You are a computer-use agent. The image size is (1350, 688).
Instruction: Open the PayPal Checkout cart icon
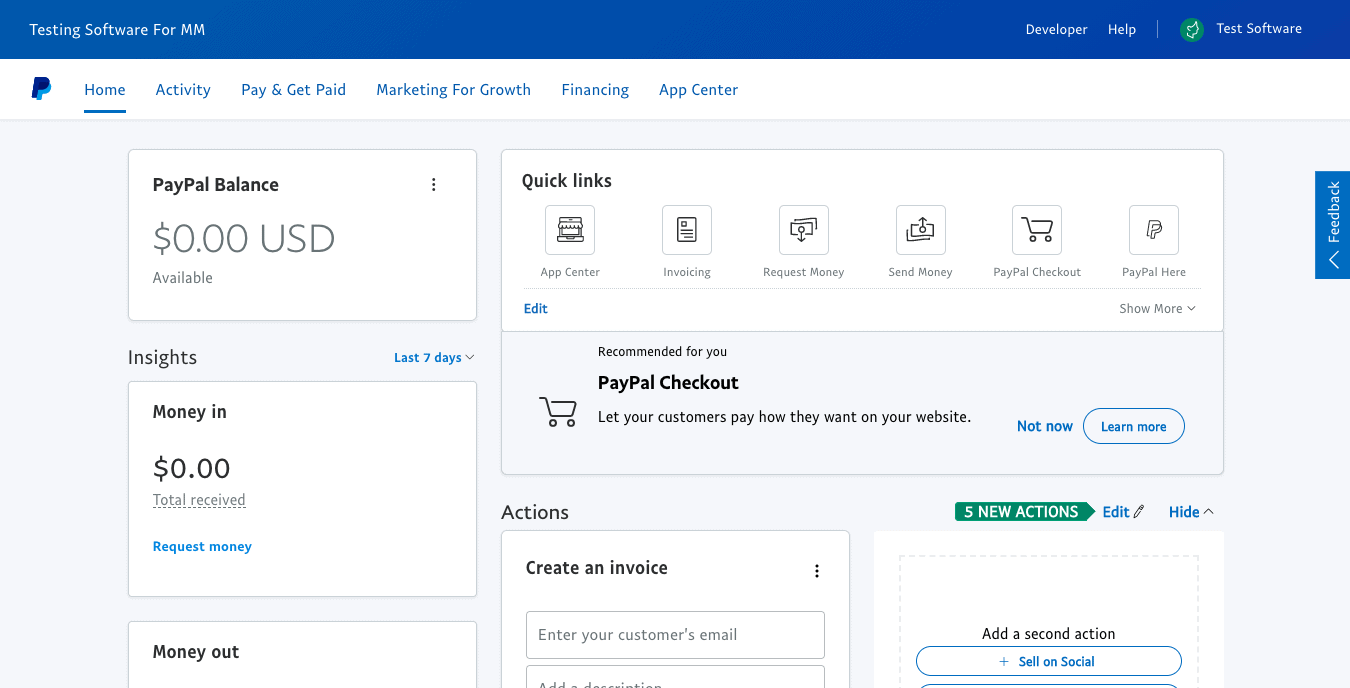tap(1036, 229)
